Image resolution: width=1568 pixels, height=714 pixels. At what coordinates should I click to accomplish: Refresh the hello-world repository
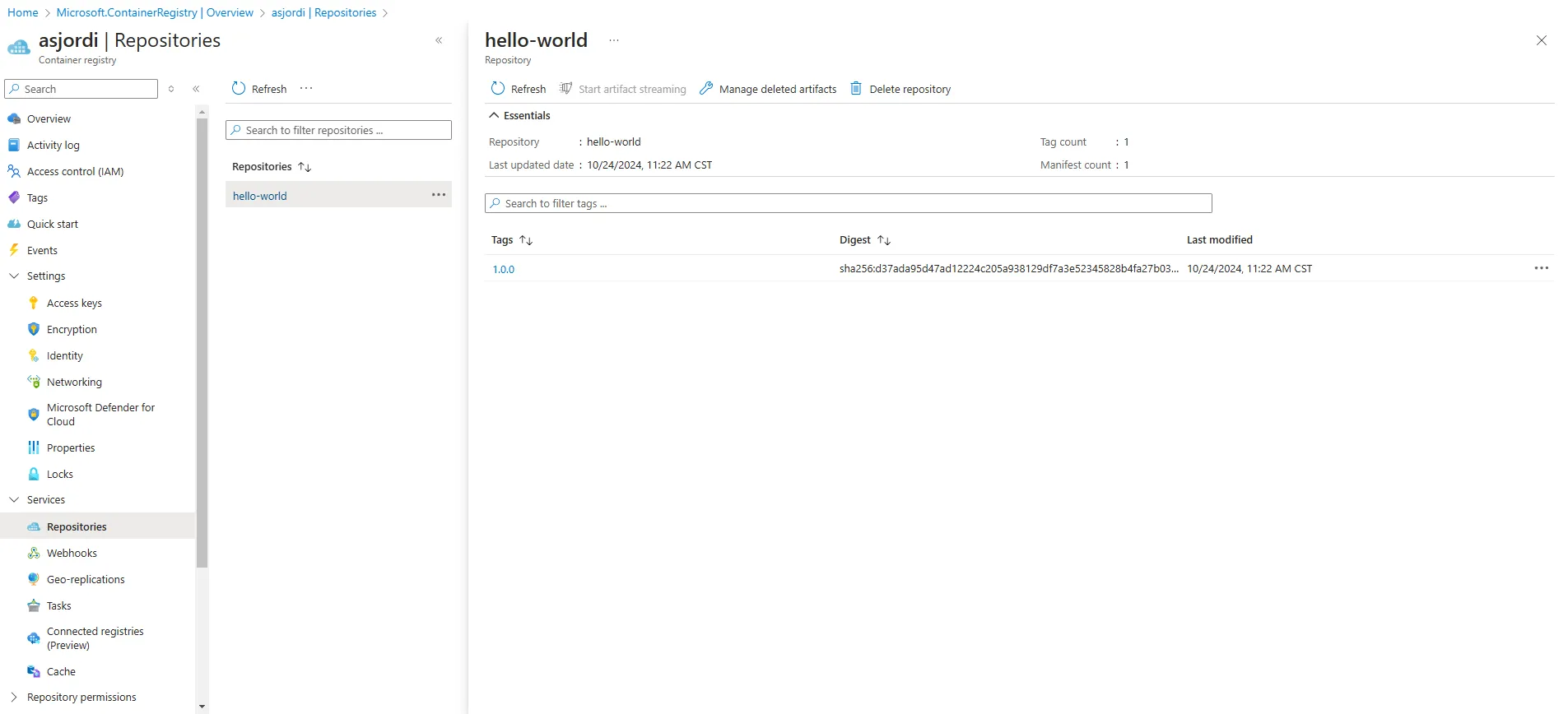(519, 89)
